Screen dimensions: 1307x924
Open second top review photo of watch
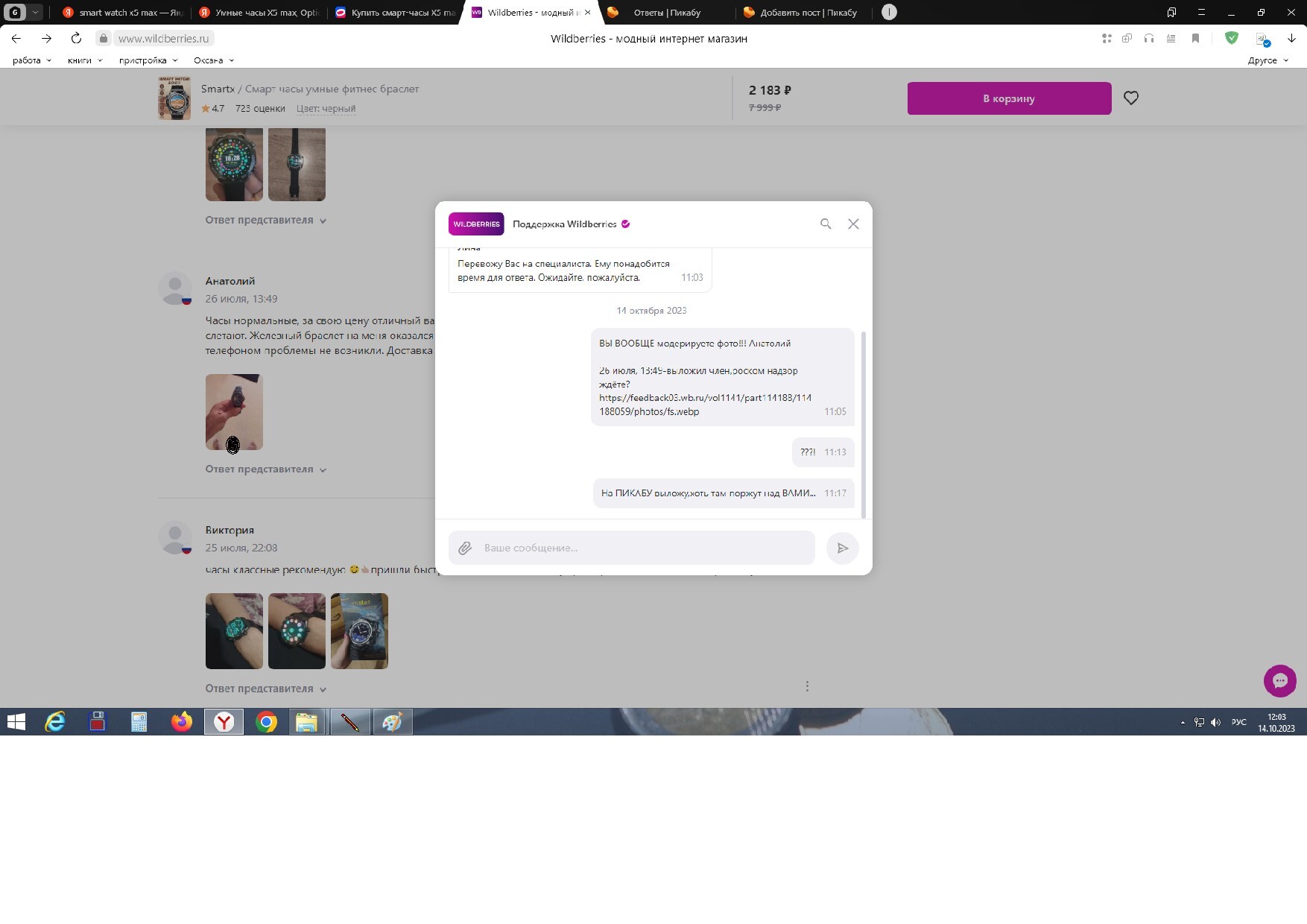coord(297,164)
